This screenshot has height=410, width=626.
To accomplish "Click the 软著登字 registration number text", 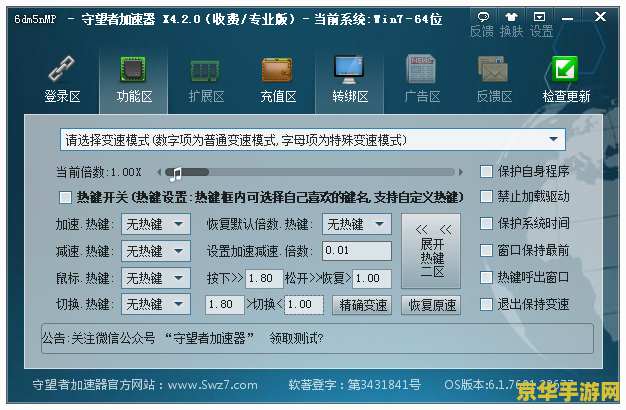I will [355, 385].
